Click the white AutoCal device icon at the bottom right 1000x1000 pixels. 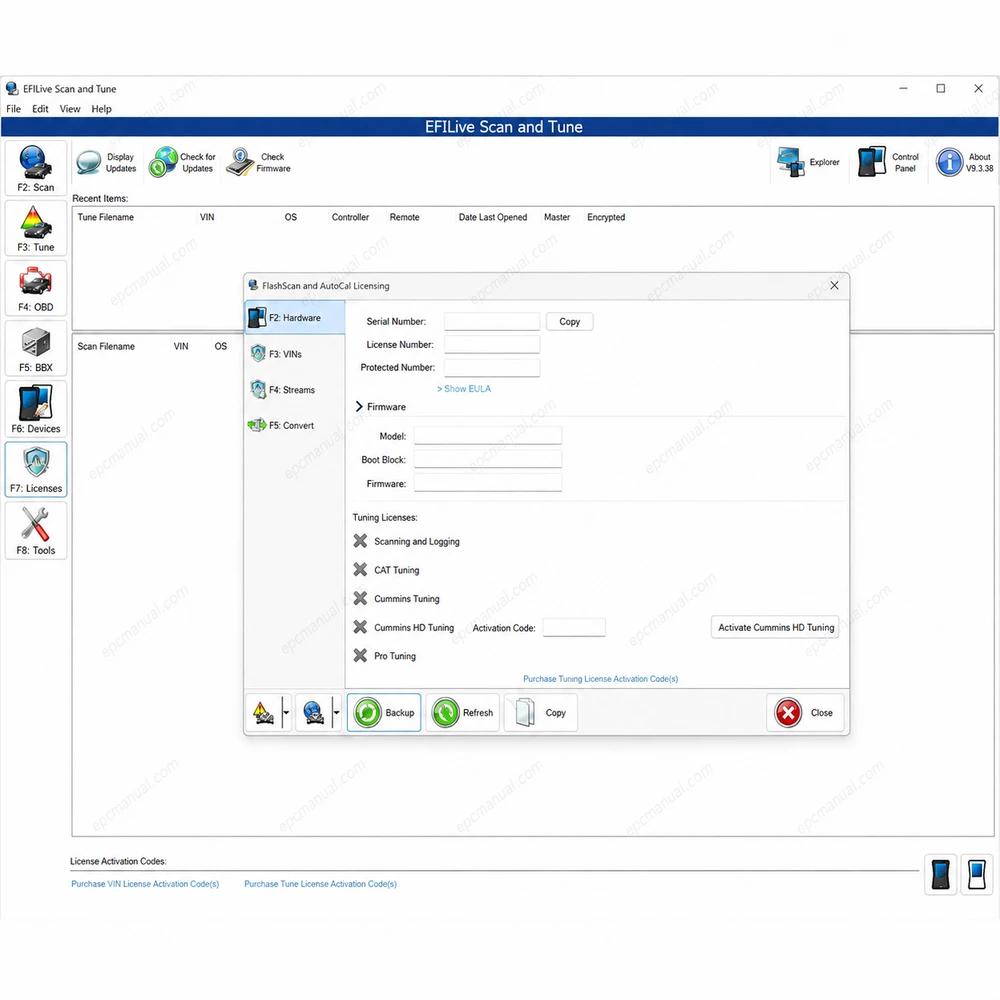977,874
